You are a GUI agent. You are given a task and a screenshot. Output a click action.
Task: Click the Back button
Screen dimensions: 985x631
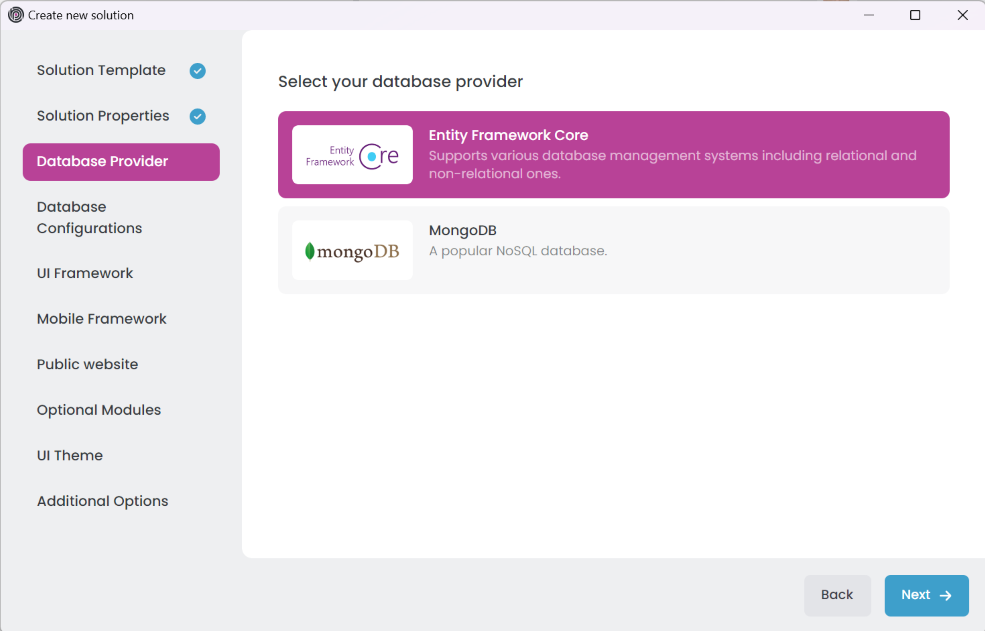[x=837, y=595]
